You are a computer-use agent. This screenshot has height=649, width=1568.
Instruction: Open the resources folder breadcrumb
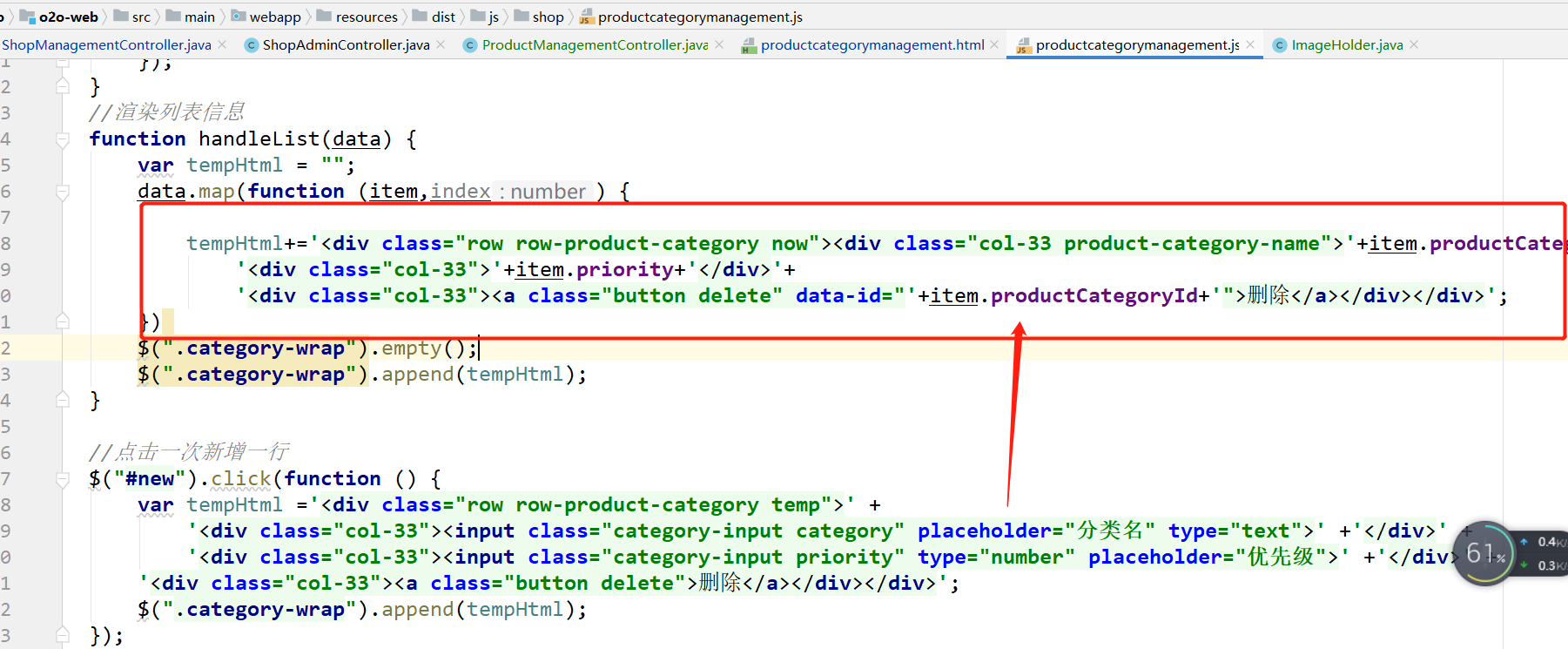click(358, 17)
